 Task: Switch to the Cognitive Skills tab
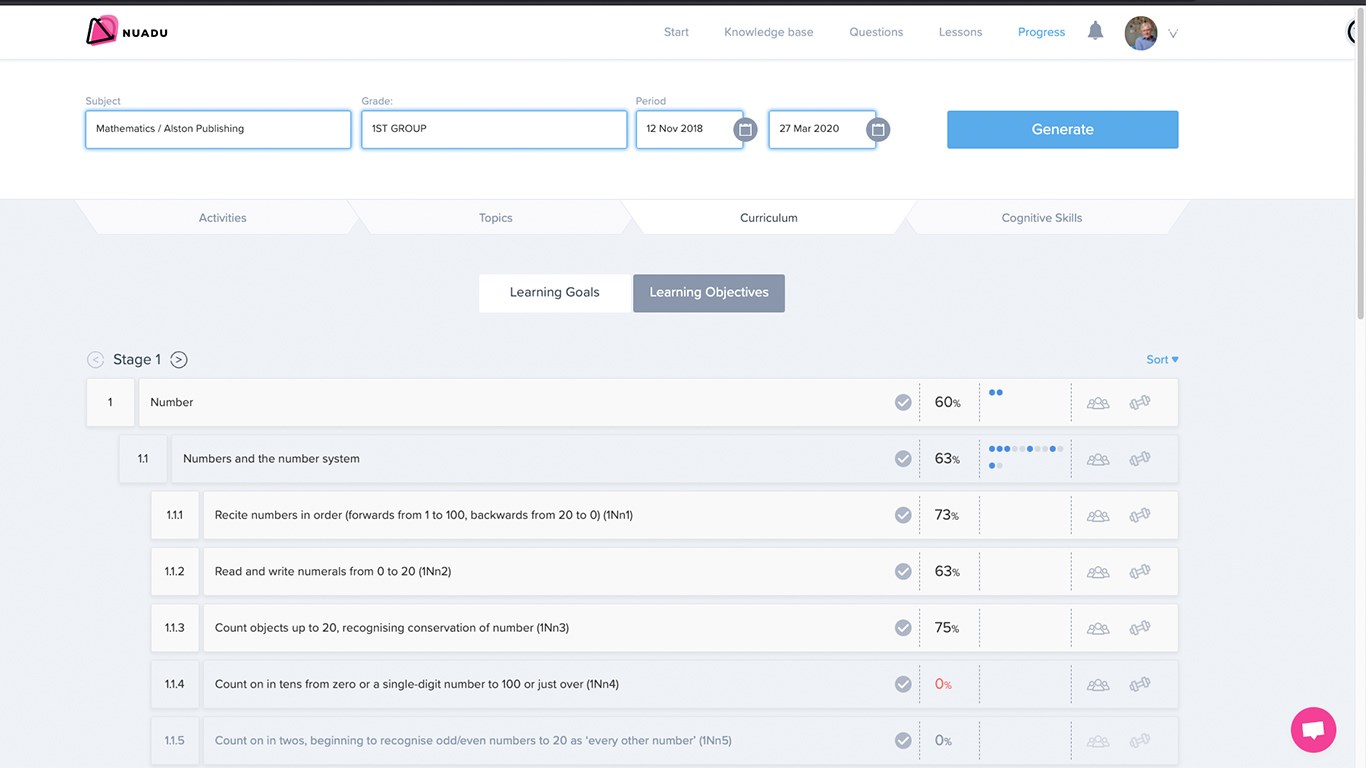pos(1042,218)
